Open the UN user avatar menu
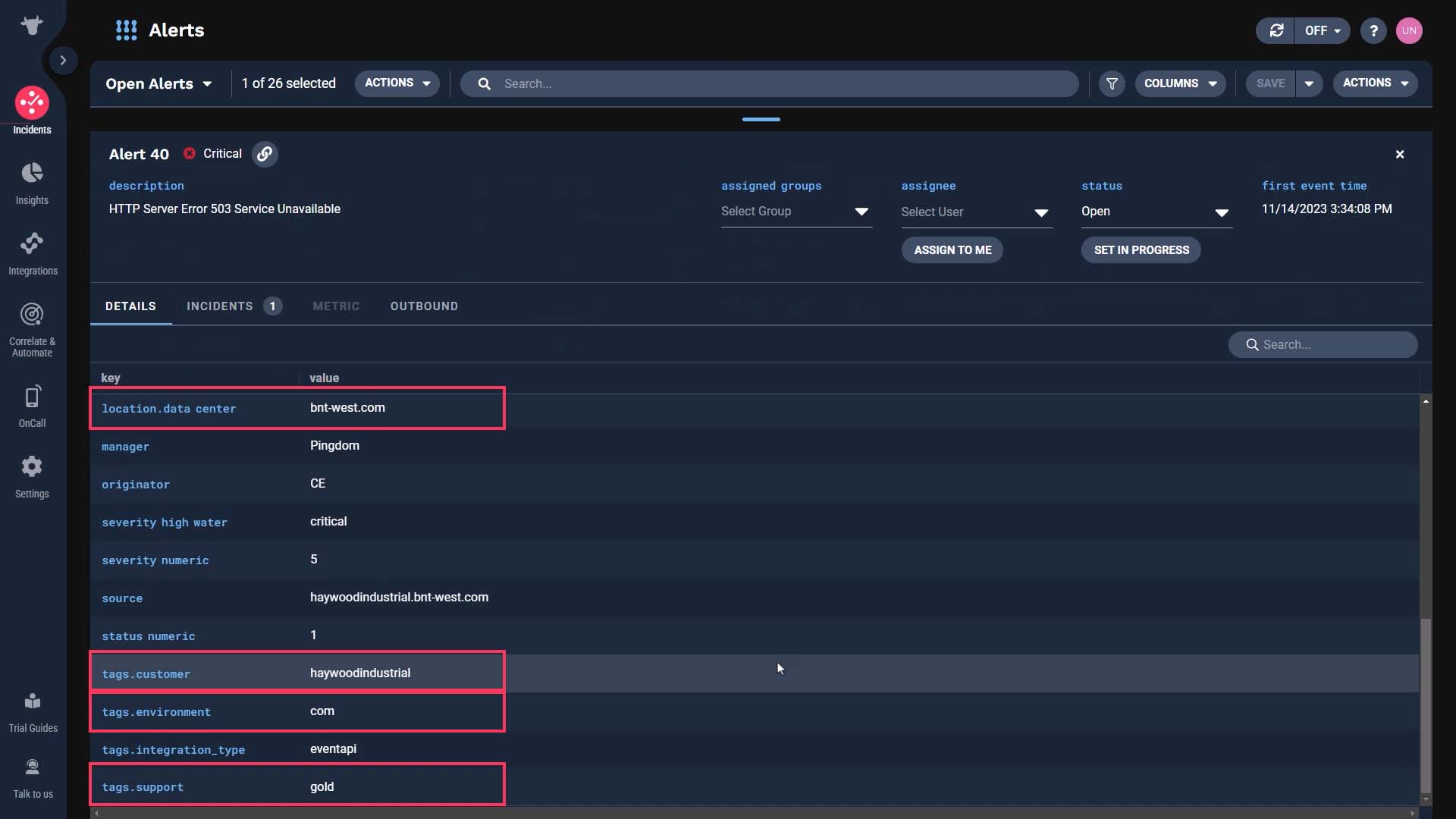 coord(1409,30)
